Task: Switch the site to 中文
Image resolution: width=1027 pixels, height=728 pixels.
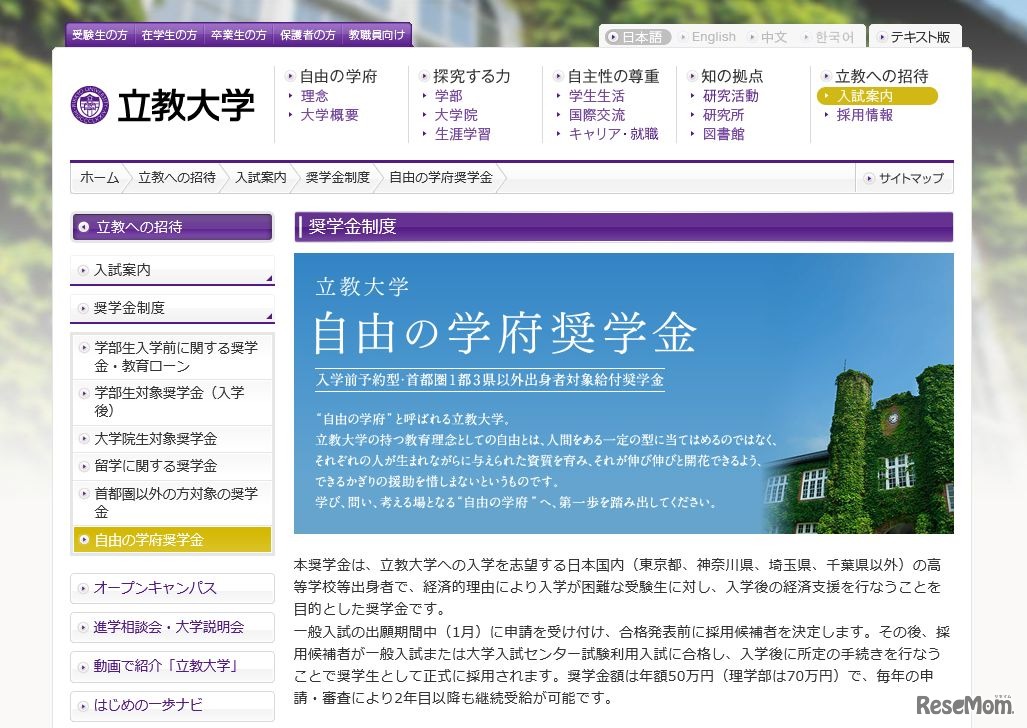Action: pos(773,36)
